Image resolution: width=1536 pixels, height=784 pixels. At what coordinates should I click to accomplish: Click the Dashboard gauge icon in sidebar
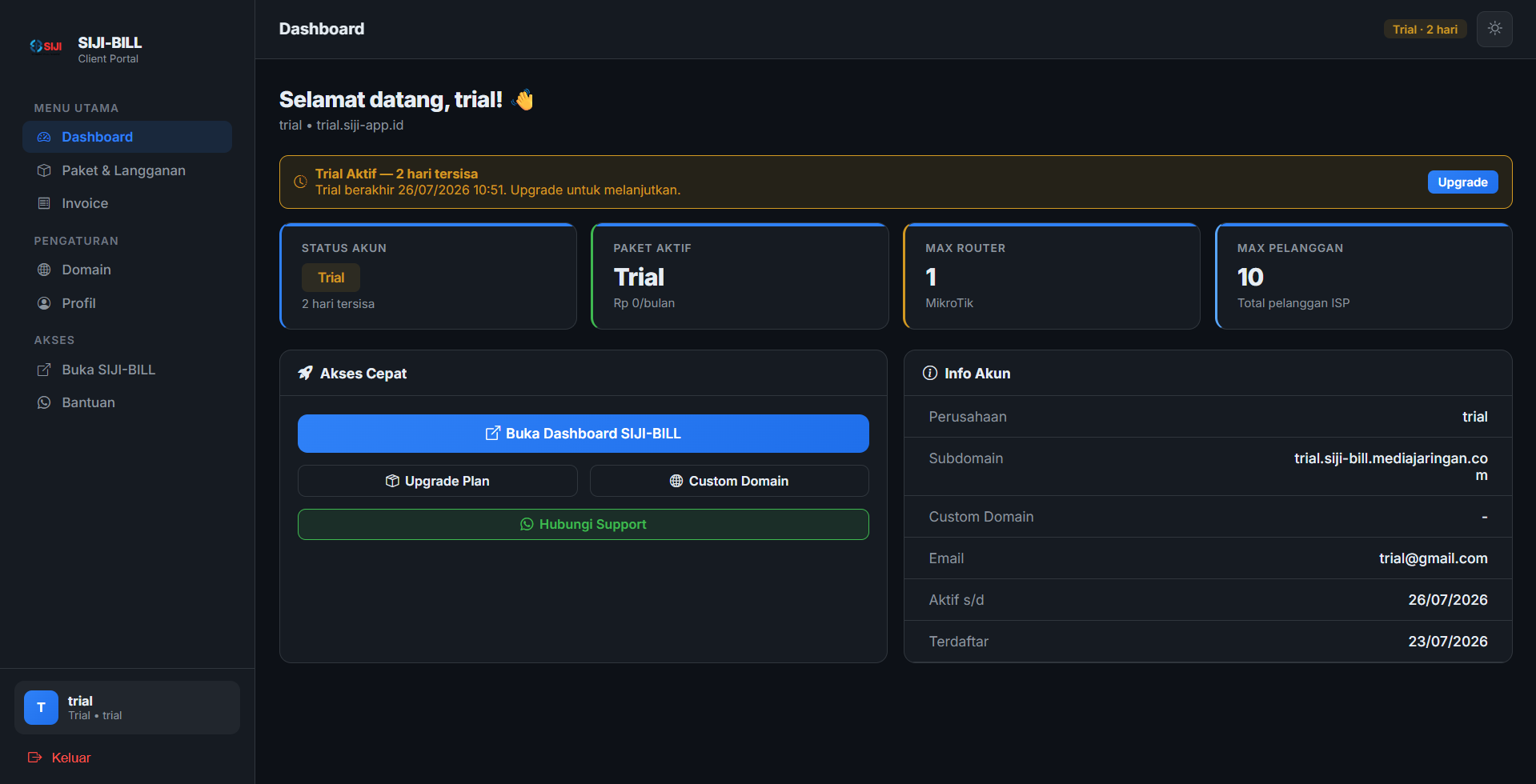44,137
